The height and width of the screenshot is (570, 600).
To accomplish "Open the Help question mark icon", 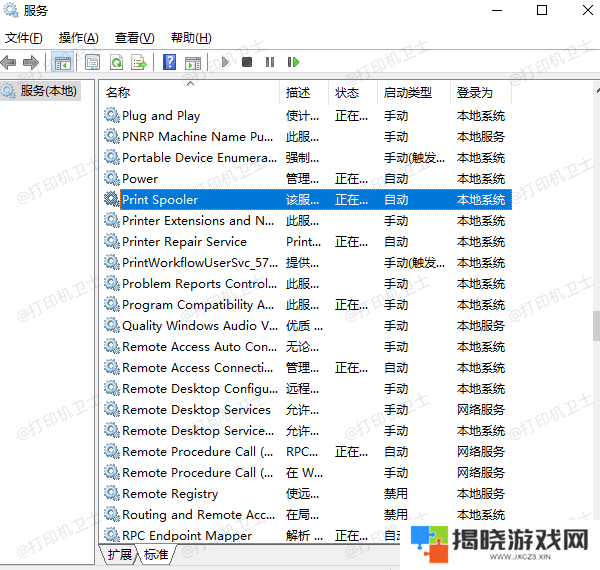I will 170,62.
